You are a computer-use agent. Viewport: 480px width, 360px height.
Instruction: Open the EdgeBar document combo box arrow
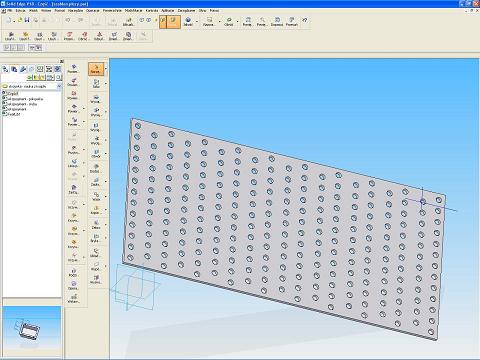point(59,86)
